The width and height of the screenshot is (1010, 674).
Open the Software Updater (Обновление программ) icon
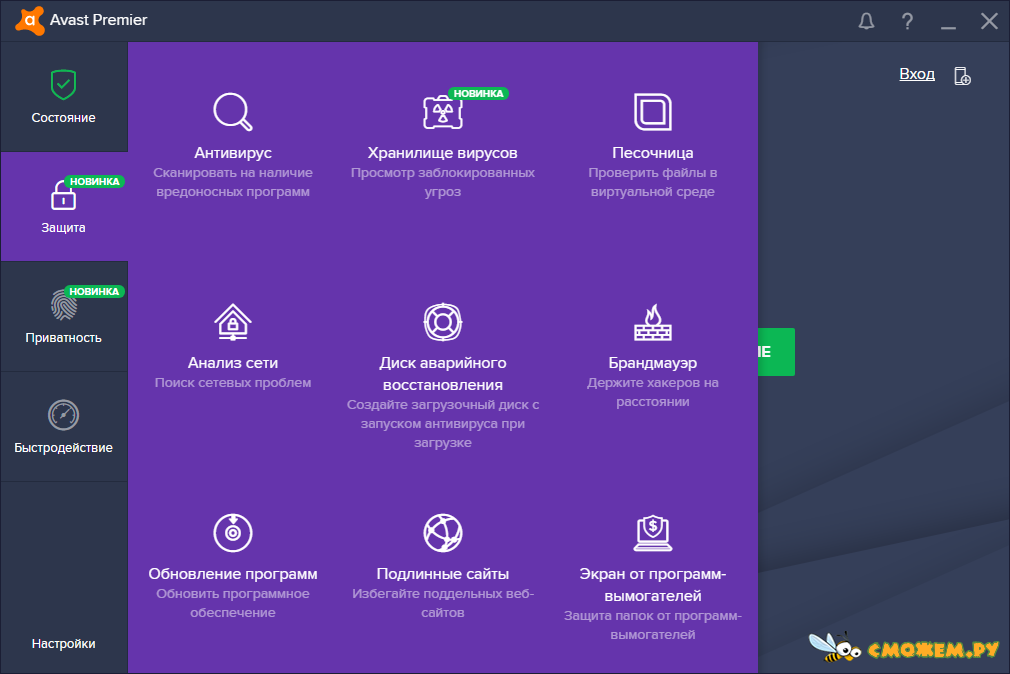pos(233,533)
